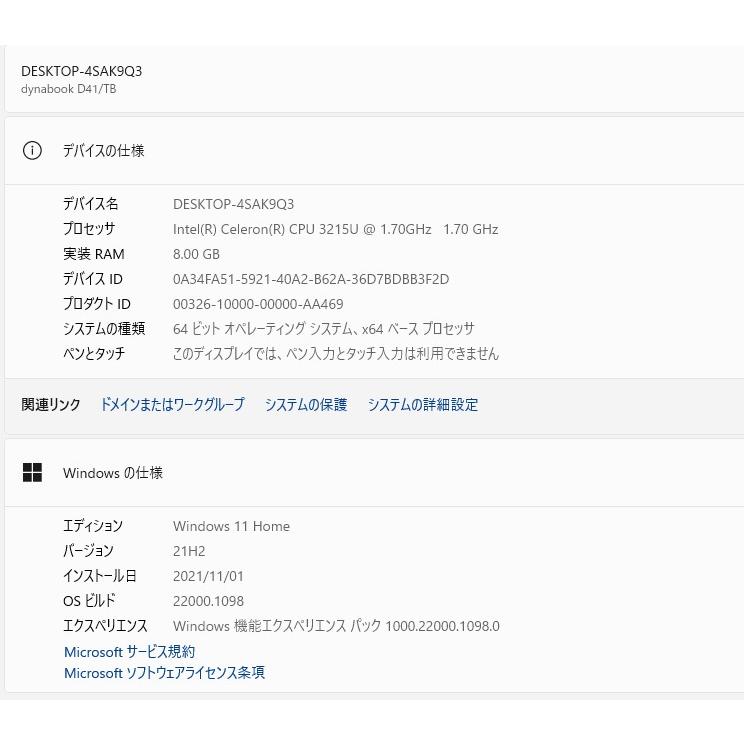Image resolution: width=744 pixels, height=744 pixels.
Task: Click the Windows 11 Home edition value
Action: click(232, 526)
